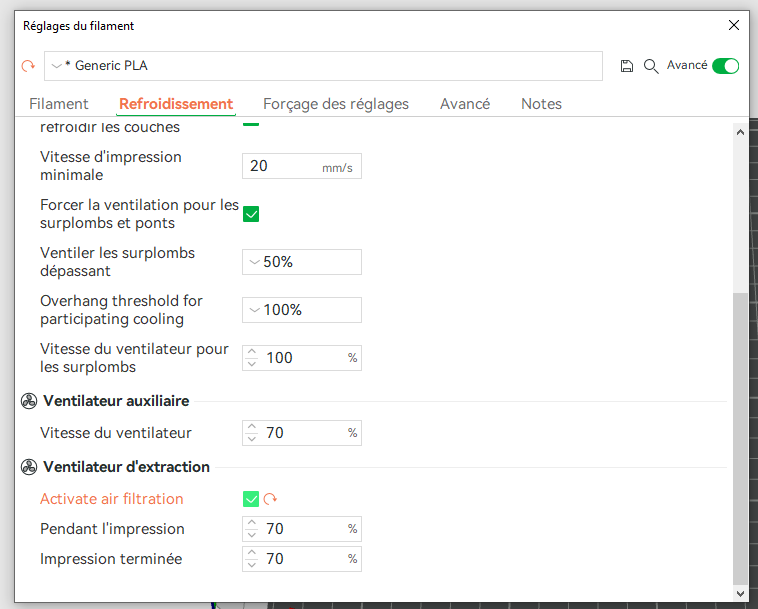This screenshot has height=609, width=758.
Task: Click the Ventilateur auxiliaire fan icon
Action: pos(29,401)
